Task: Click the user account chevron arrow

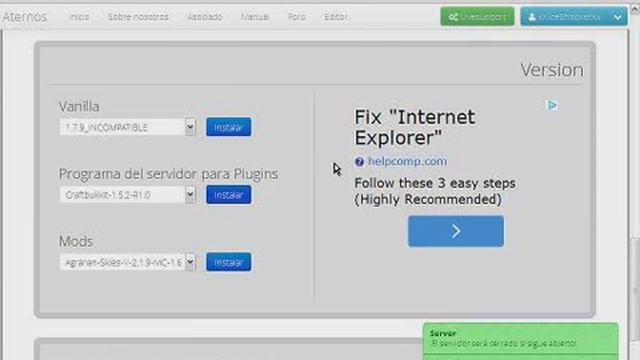Action: coord(618,17)
